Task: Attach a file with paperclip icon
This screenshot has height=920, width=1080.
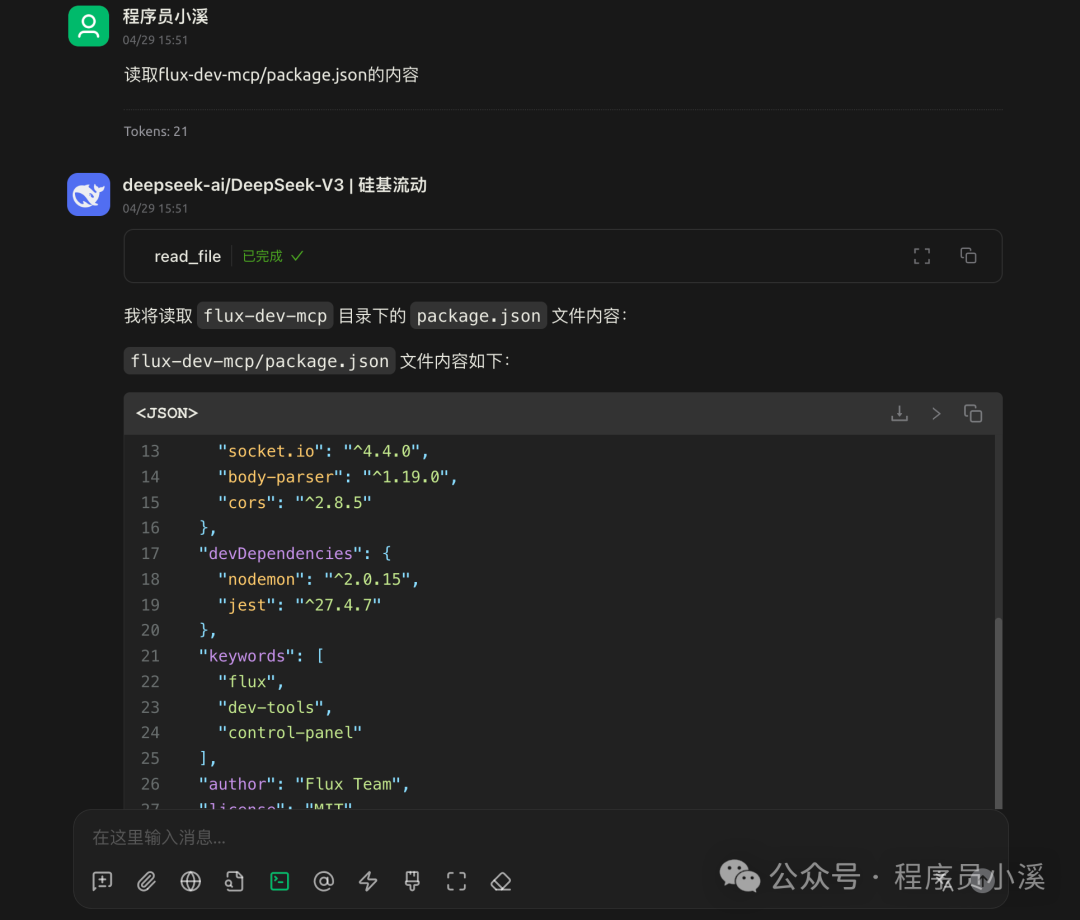Action: coord(146,881)
